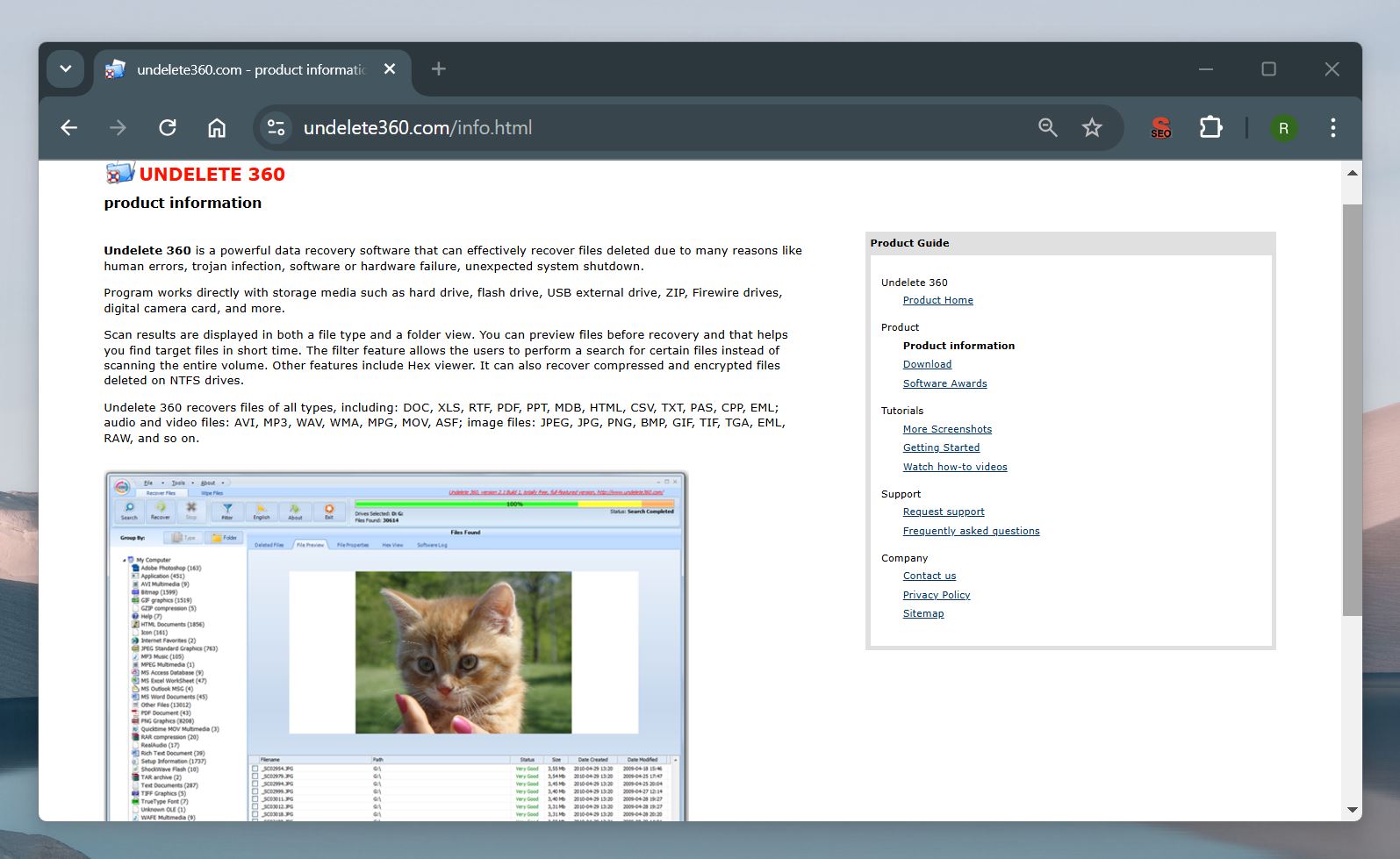Open the More Screenshots link

tap(947, 429)
